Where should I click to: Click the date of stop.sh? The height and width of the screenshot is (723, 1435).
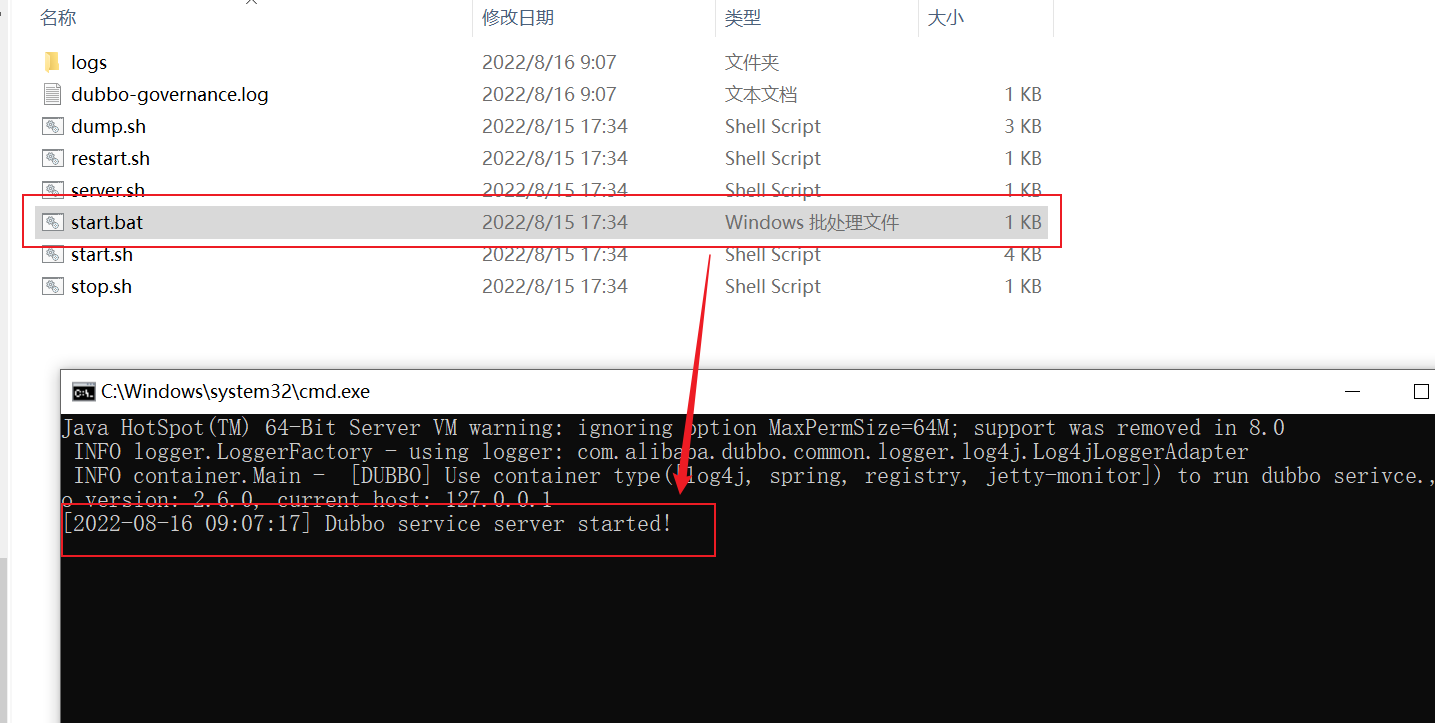(x=555, y=286)
